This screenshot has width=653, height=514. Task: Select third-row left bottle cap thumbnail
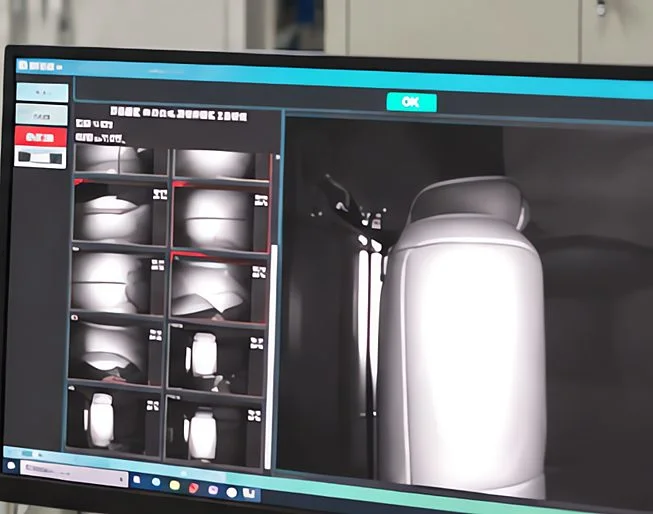tap(118, 281)
